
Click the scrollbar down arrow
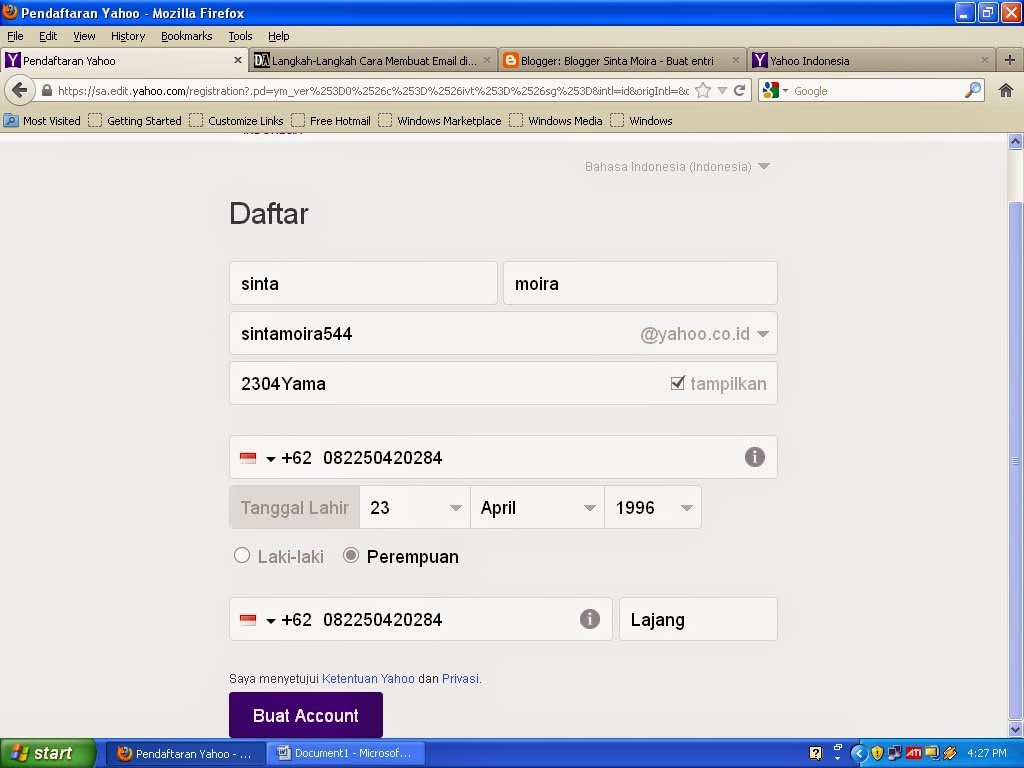coord(1016,729)
